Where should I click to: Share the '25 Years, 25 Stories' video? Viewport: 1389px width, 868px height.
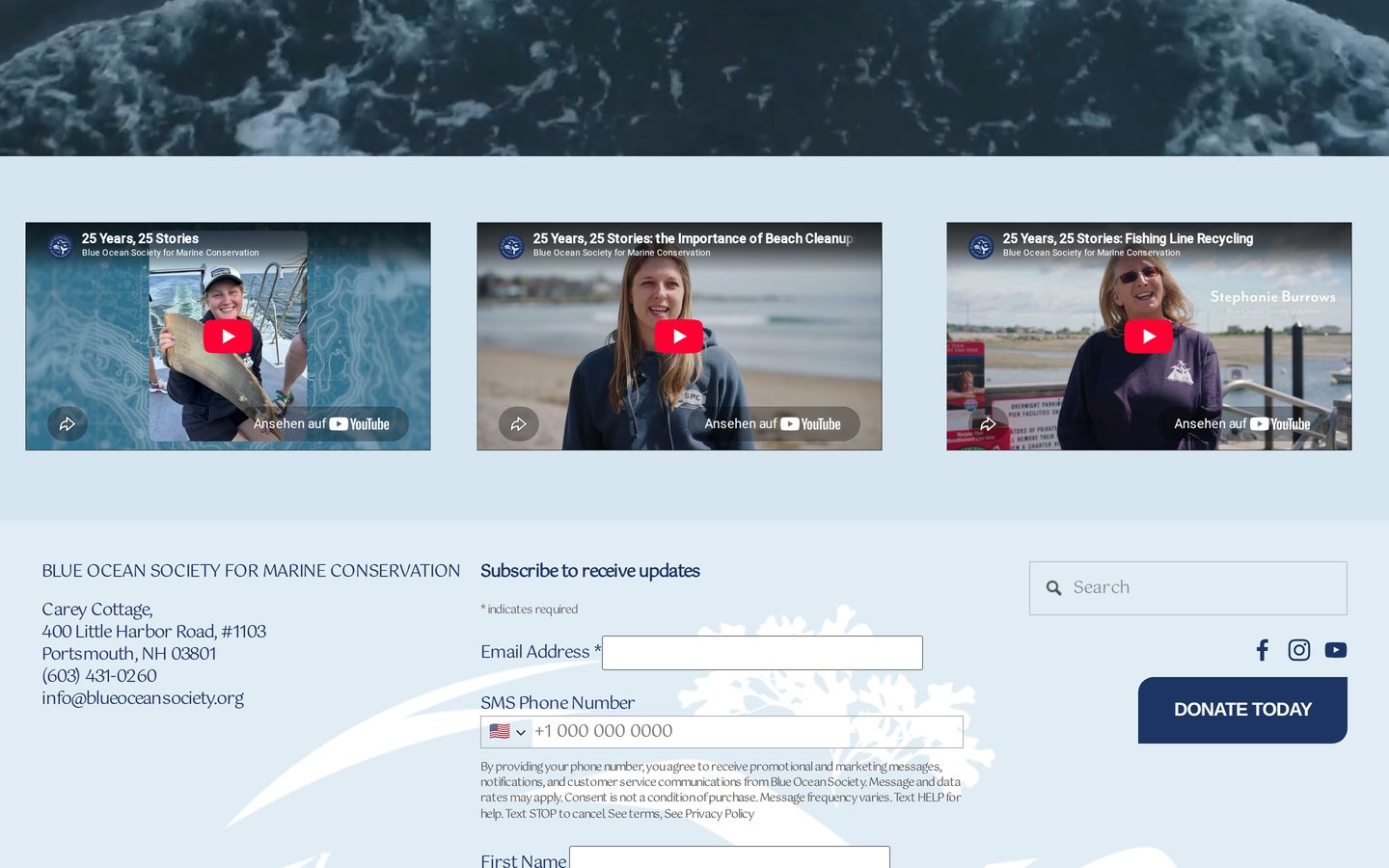68,424
